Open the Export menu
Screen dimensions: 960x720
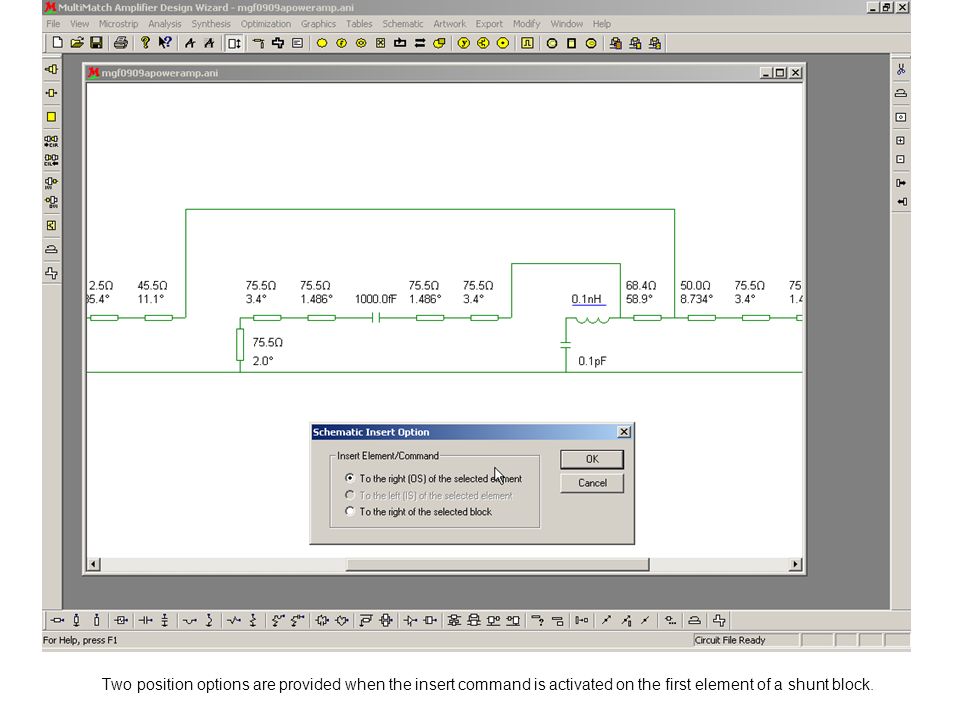(x=489, y=23)
